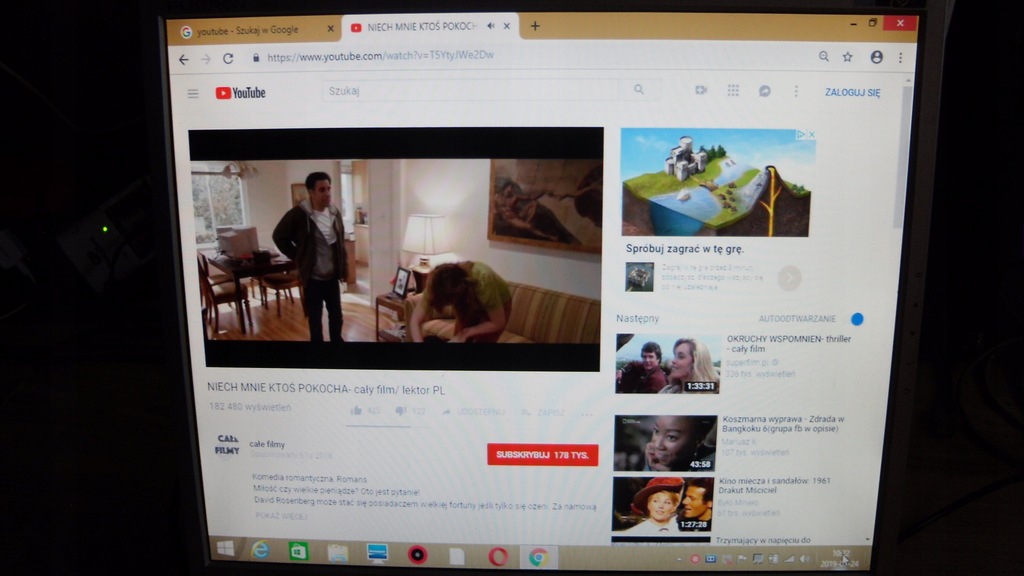Close the YouTube video tab
Viewport: 1024px width, 576px height.
[507, 26]
